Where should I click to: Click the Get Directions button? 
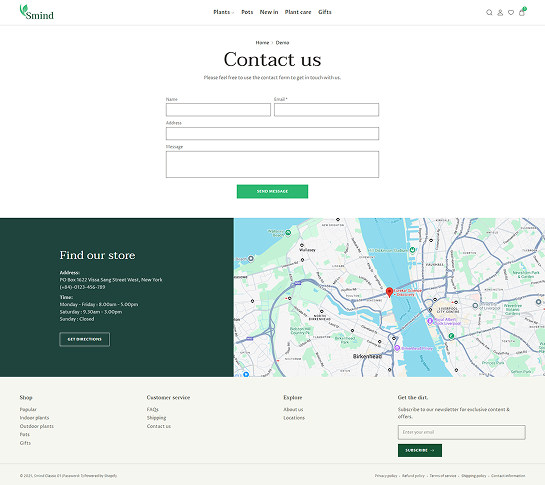[84, 339]
